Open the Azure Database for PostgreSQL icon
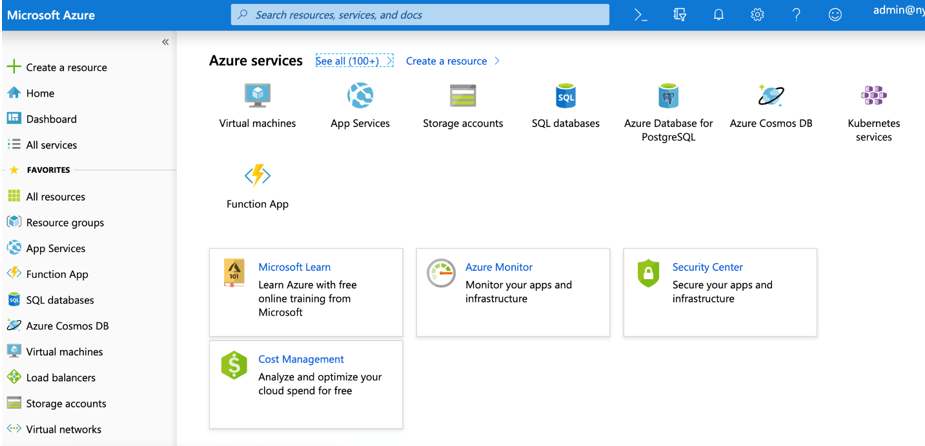Viewport: 925px width, 446px height. pyautogui.click(x=668, y=96)
